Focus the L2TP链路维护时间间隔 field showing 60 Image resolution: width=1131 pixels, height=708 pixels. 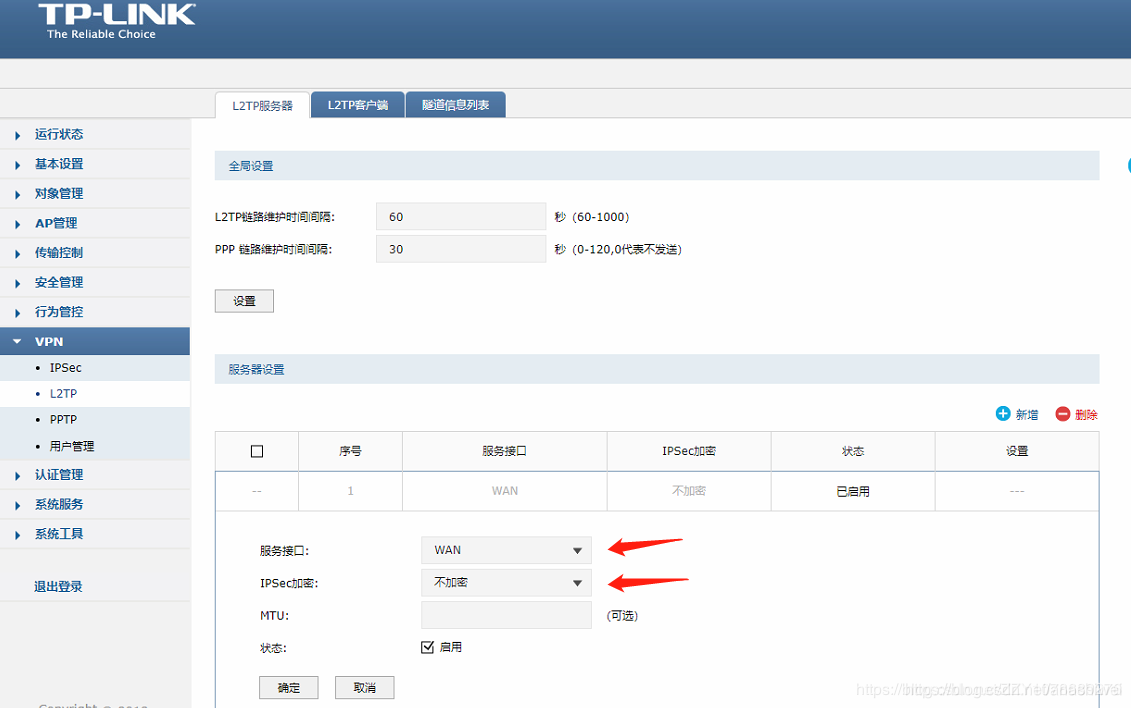(x=461, y=216)
